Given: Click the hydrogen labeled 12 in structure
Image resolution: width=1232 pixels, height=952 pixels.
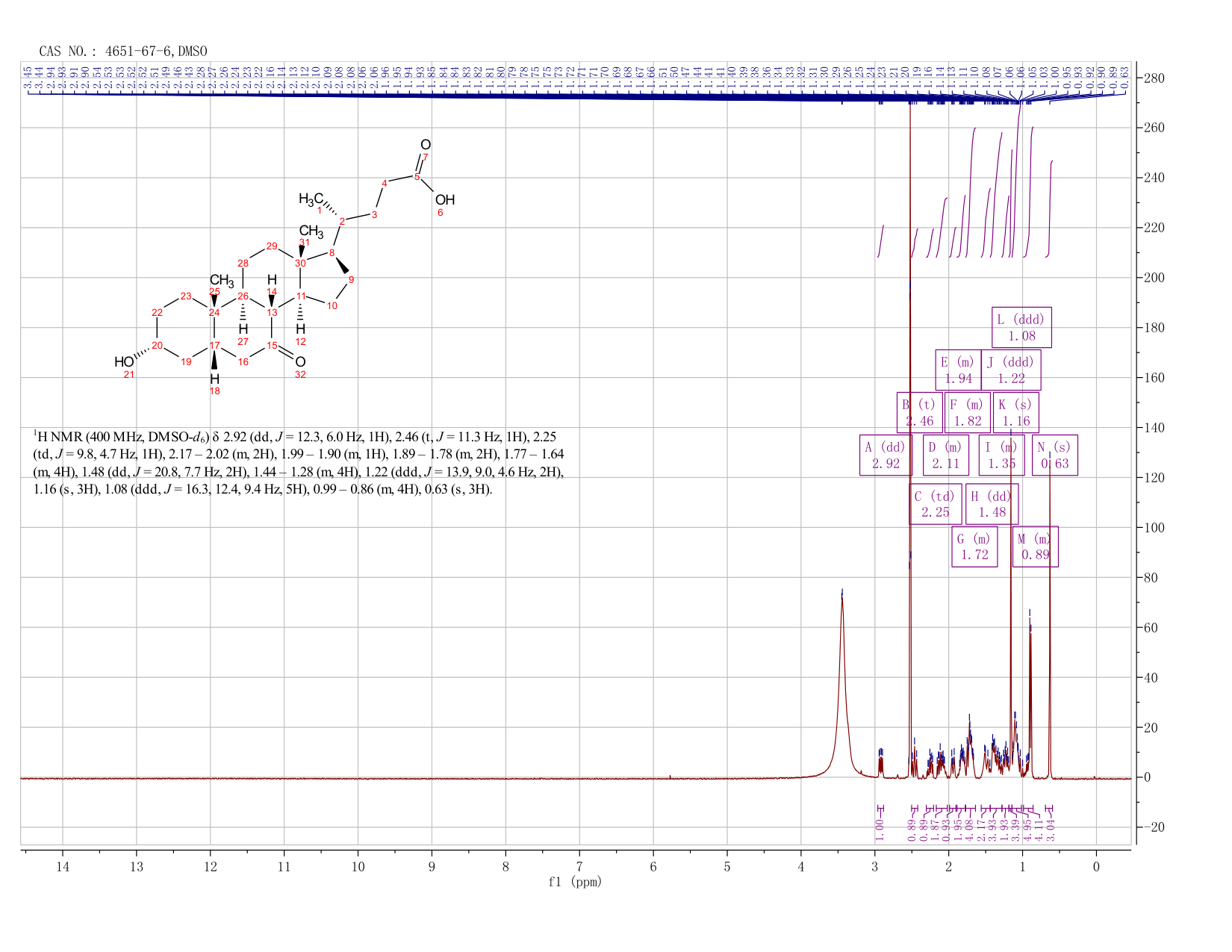Looking at the screenshot, I should pos(300,329).
